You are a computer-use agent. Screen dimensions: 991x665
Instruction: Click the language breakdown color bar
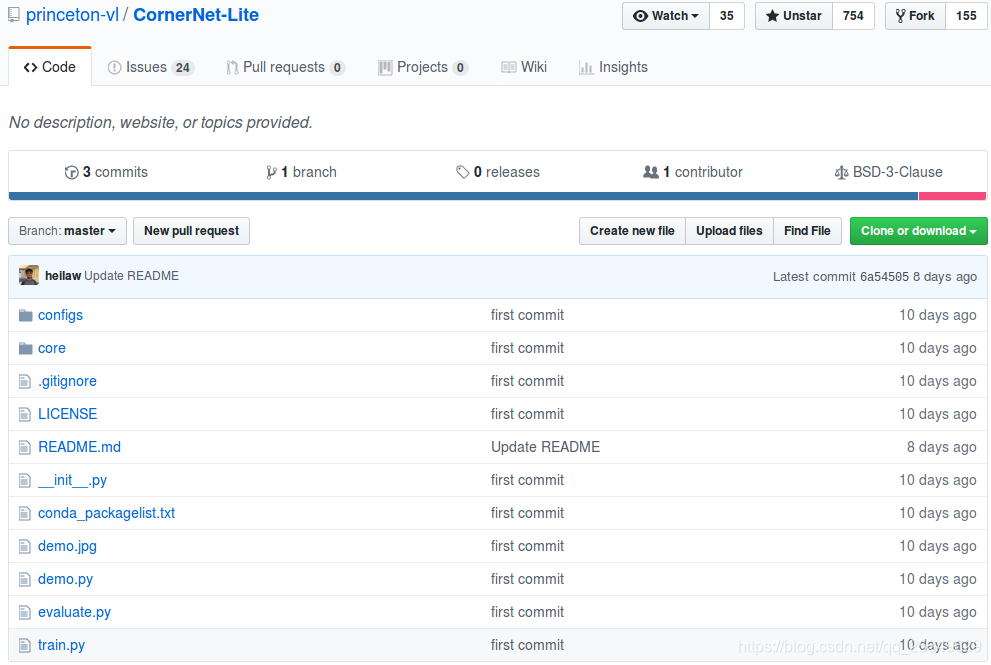coord(497,196)
